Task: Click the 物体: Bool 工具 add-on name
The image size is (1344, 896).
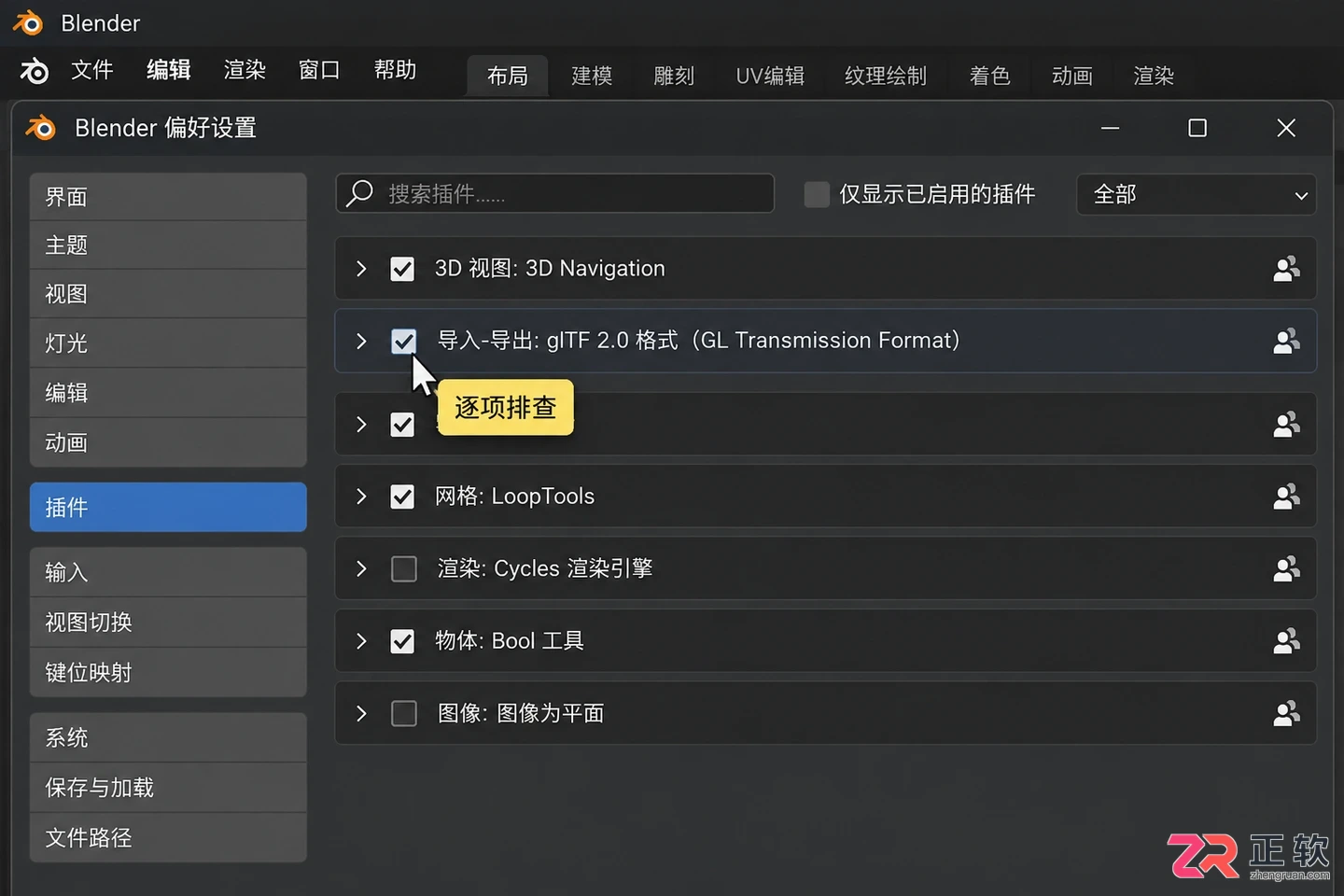Action: coord(510,641)
